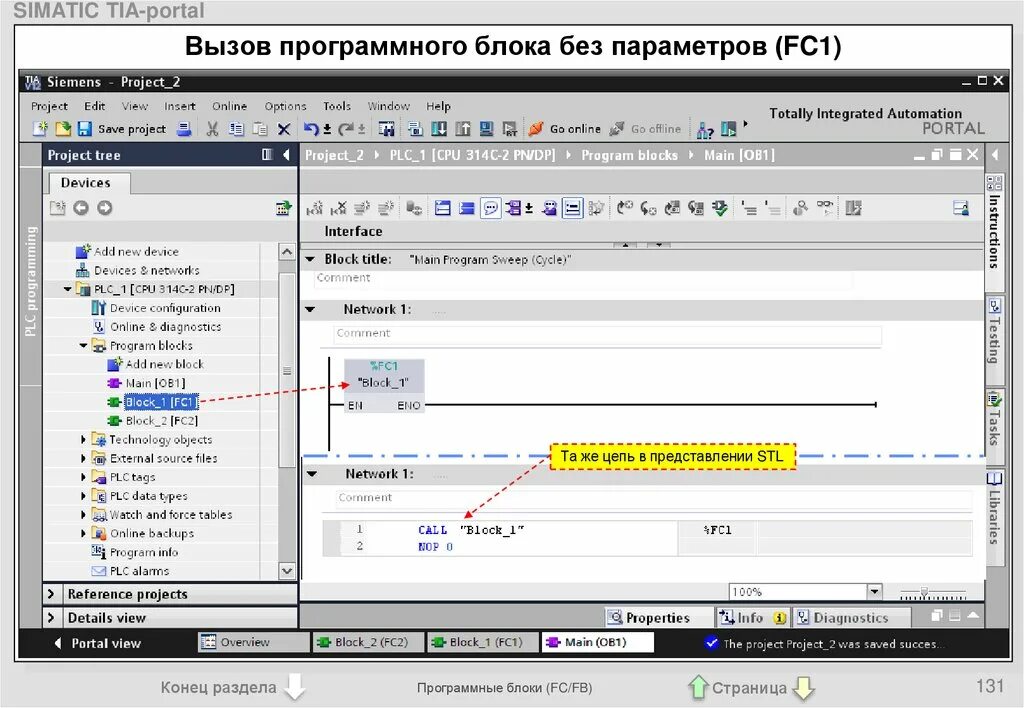Expand the Reference projects section
Screen dimensions: 1024x708
point(51,594)
